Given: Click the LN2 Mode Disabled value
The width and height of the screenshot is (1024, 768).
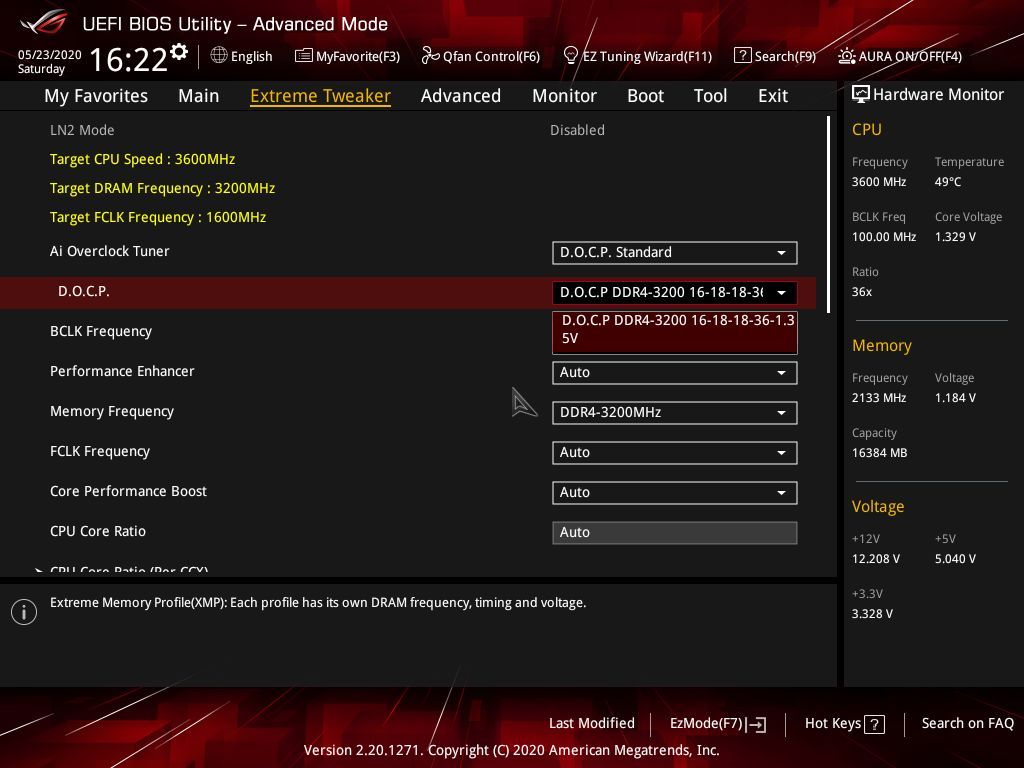Looking at the screenshot, I should [x=577, y=131].
